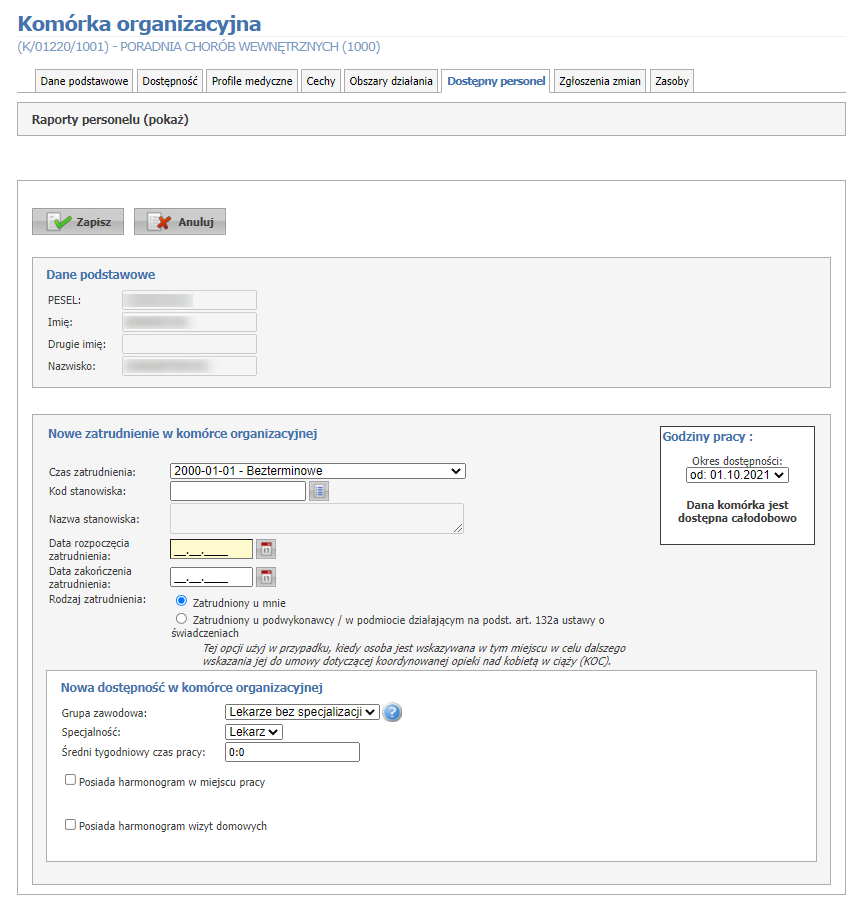Open calendar for employment start date
Screen dimensions: 863x901
[x=266, y=549]
